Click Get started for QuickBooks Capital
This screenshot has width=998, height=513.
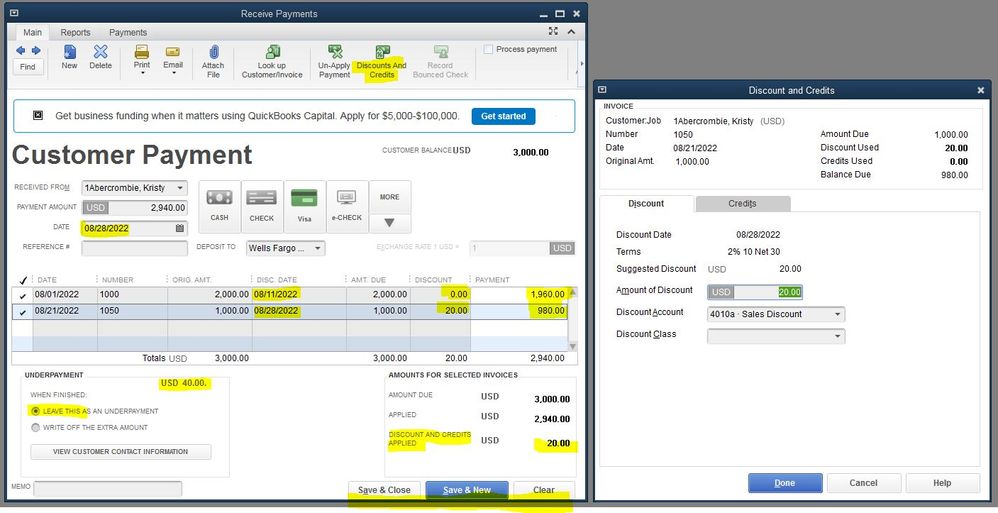point(503,116)
